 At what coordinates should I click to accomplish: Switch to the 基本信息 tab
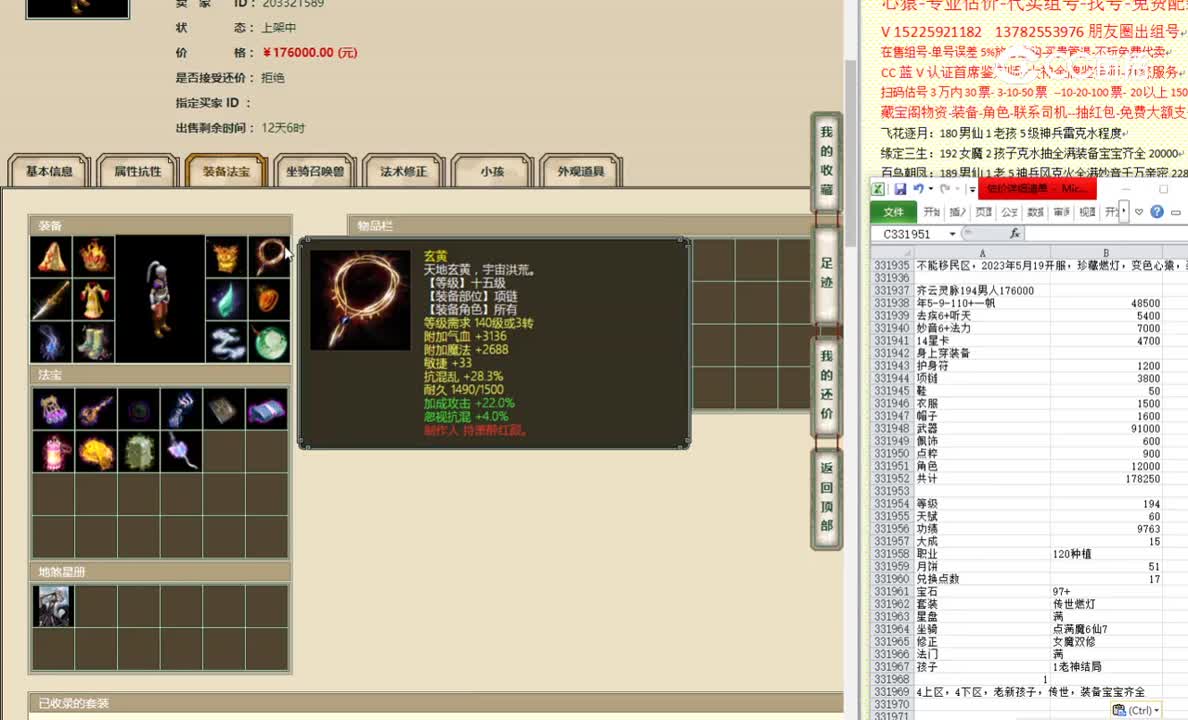coord(49,171)
